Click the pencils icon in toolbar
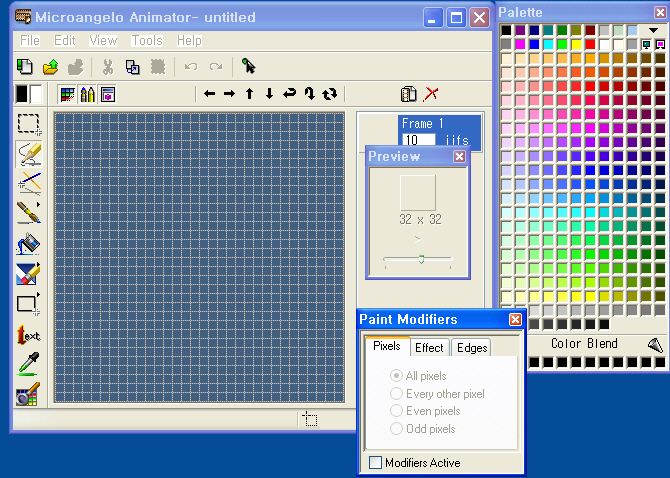This screenshot has width=670, height=478. [87, 94]
